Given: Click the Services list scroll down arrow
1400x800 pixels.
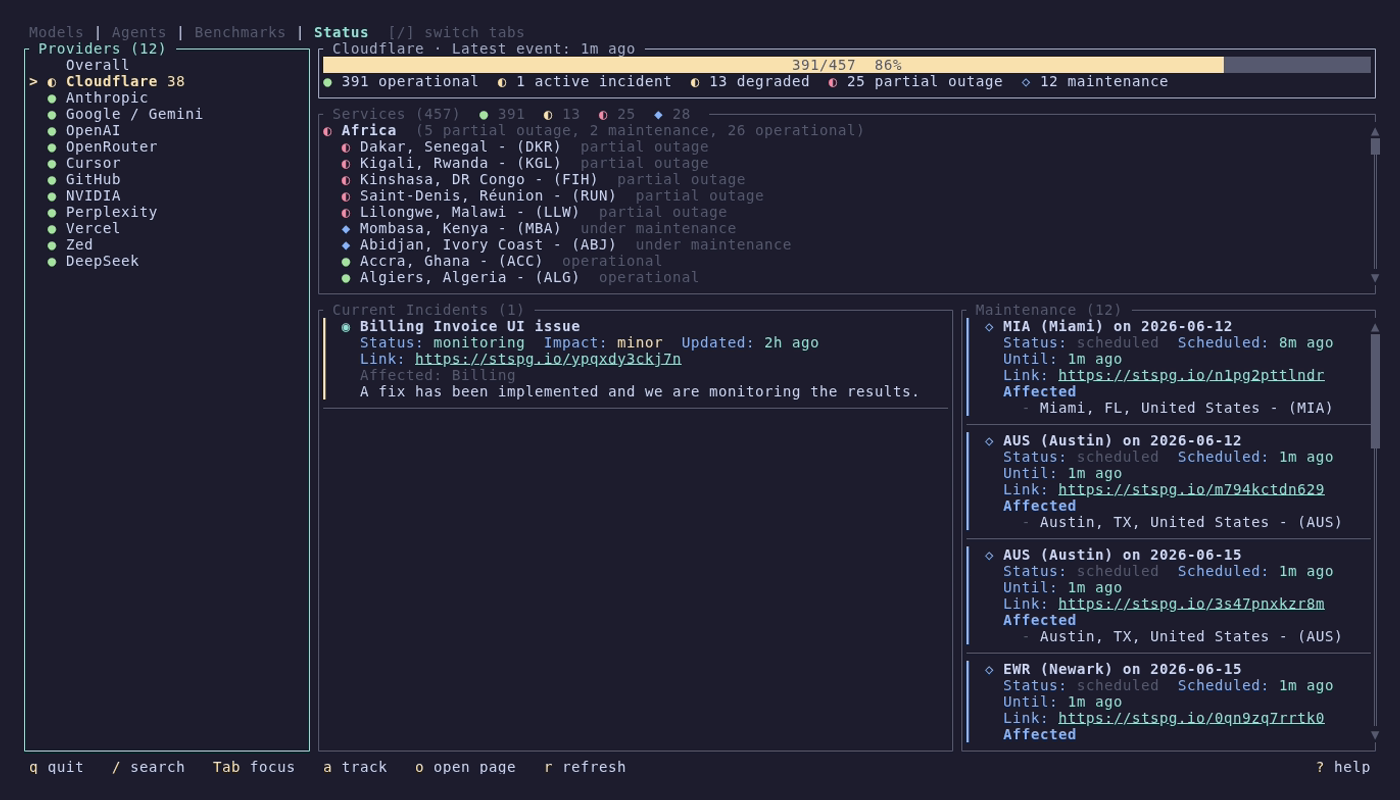Looking at the screenshot, I should tap(1375, 278).
